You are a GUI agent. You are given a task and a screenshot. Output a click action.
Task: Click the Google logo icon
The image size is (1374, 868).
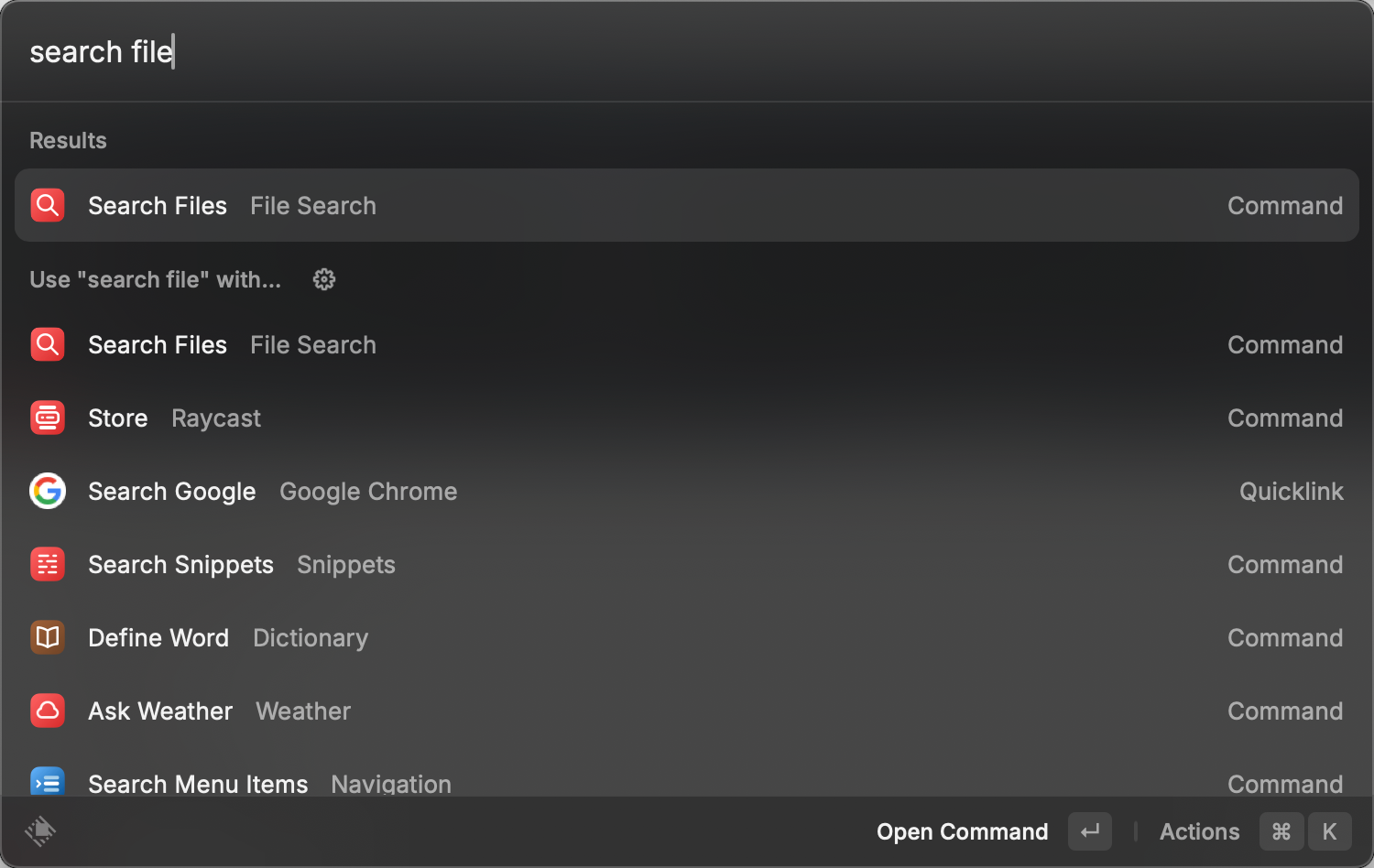pos(48,491)
